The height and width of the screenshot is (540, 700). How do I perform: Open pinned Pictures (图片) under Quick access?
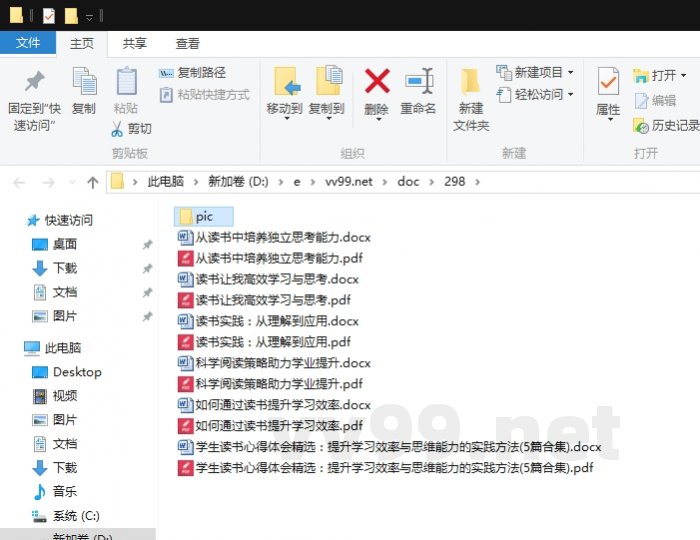point(55,316)
